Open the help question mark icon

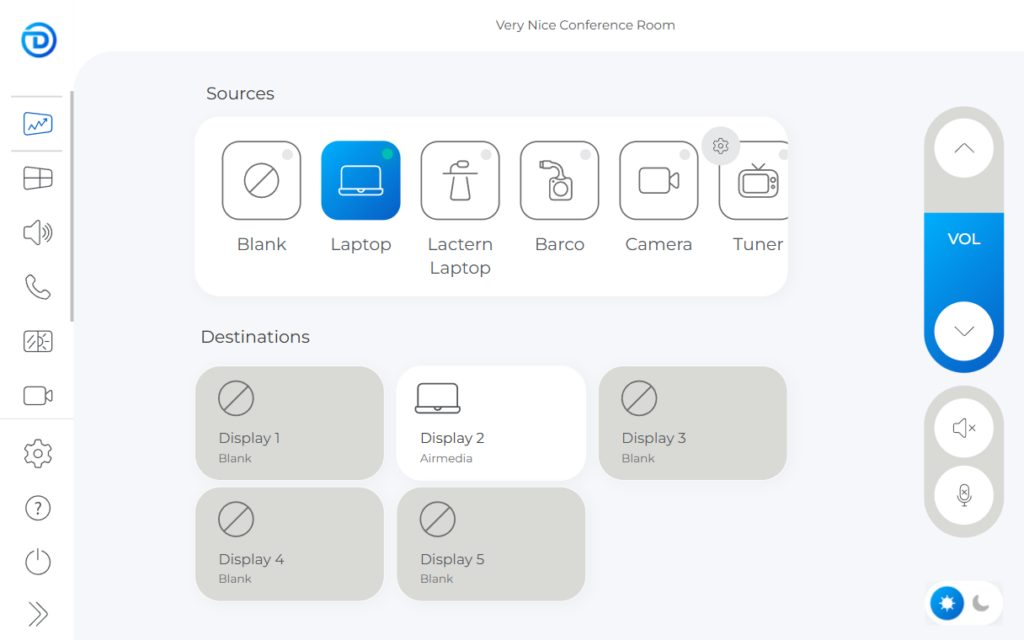coord(37,508)
